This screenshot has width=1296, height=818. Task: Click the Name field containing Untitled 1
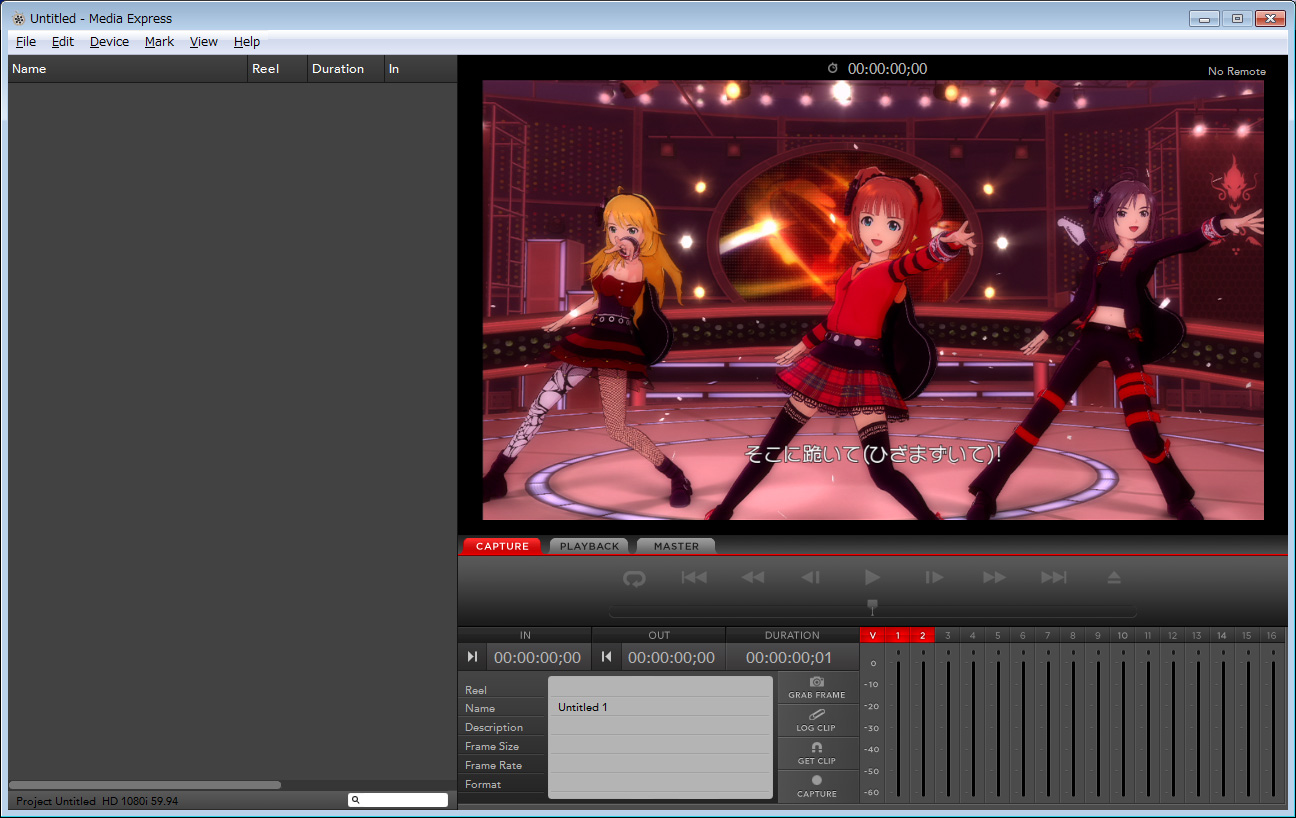(x=660, y=707)
